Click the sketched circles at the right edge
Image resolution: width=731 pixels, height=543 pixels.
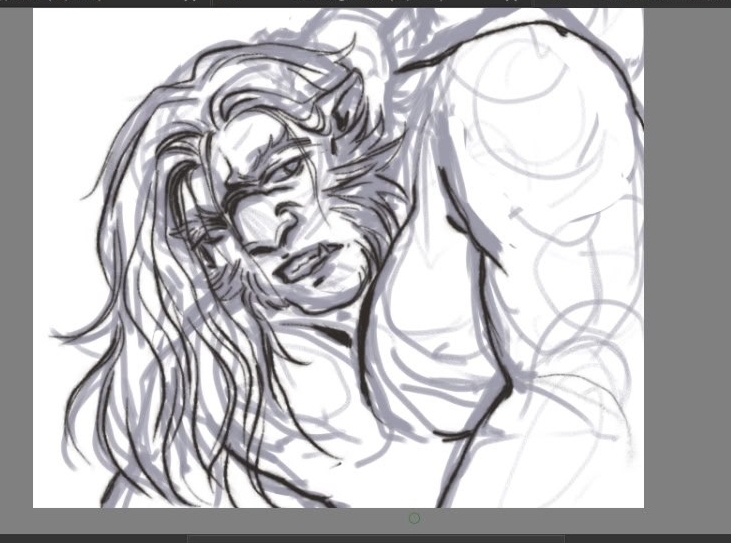point(600,300)
